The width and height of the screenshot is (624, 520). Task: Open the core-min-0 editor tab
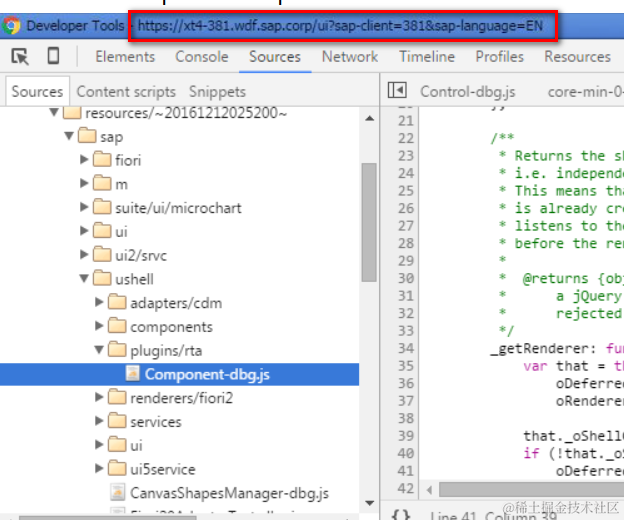coord(585,92)
